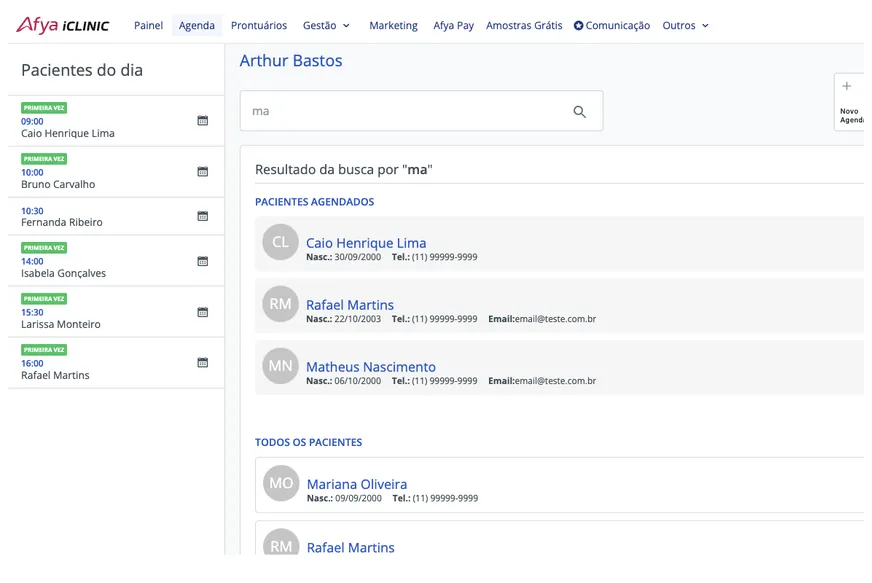Click the CL avatar of Caio Henrique Lima
The height and width of the screenshot is (583, 872).
point(280,242)
